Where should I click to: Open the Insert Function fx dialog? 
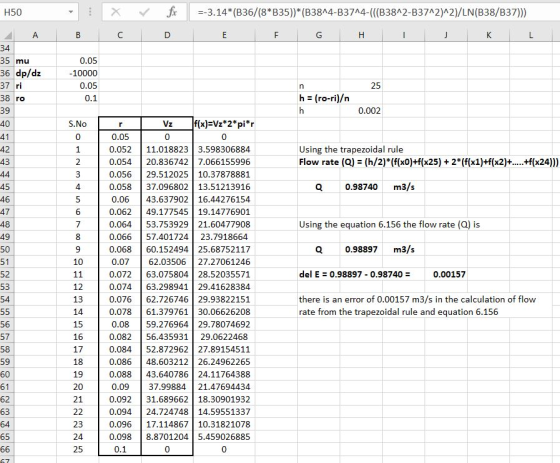pyautogui.click(x=172, y=12)
